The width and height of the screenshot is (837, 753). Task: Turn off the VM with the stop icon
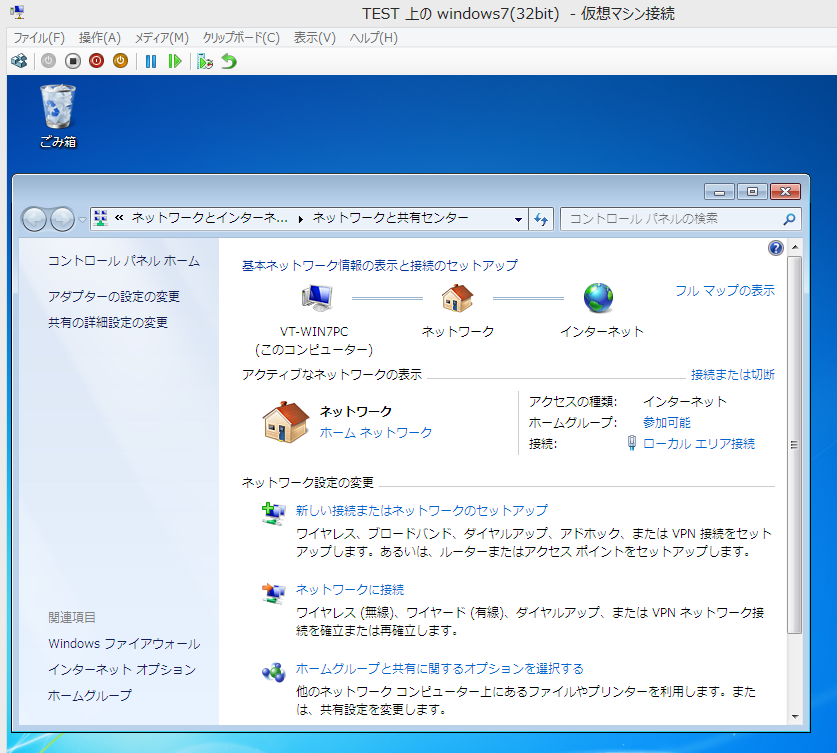pos(73,61)
